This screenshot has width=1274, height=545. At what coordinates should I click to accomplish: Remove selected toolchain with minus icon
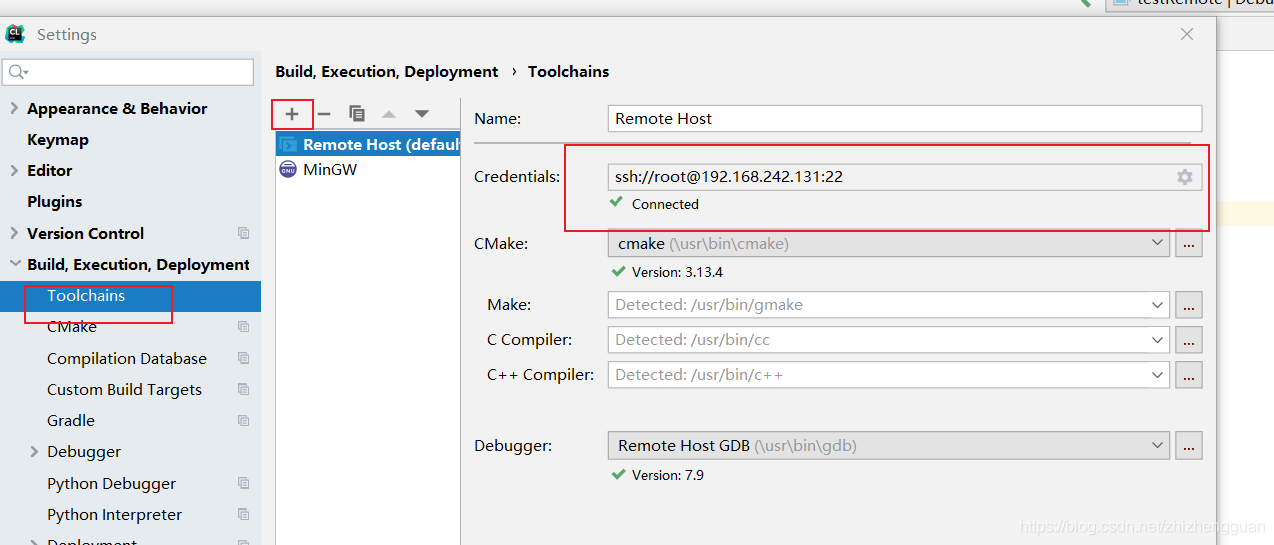coord(324,114)
